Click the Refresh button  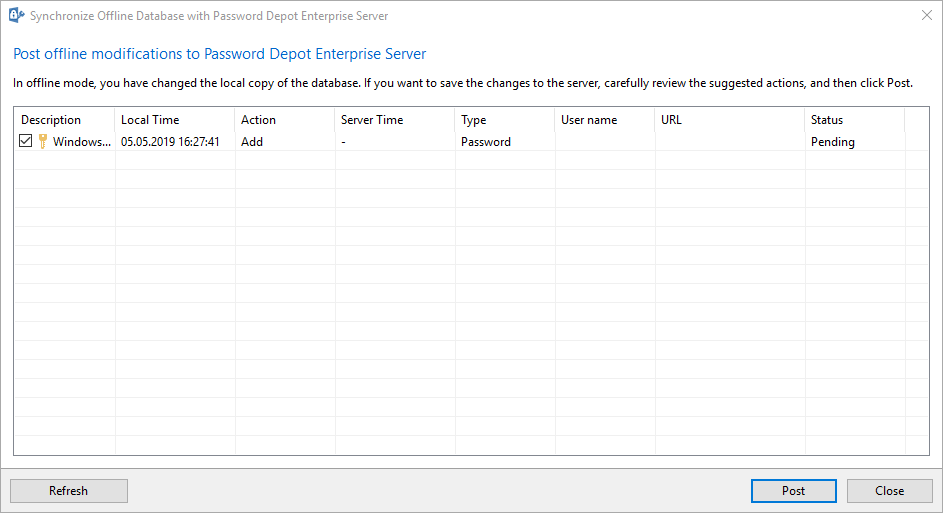(69, 491)
